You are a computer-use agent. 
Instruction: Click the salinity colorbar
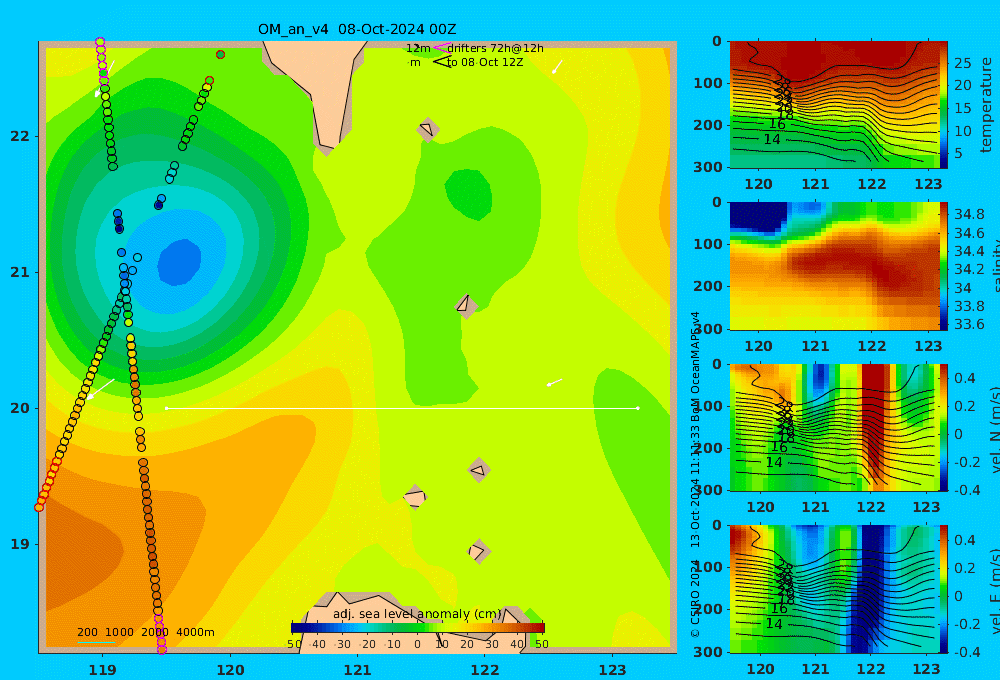coord(944,266)
